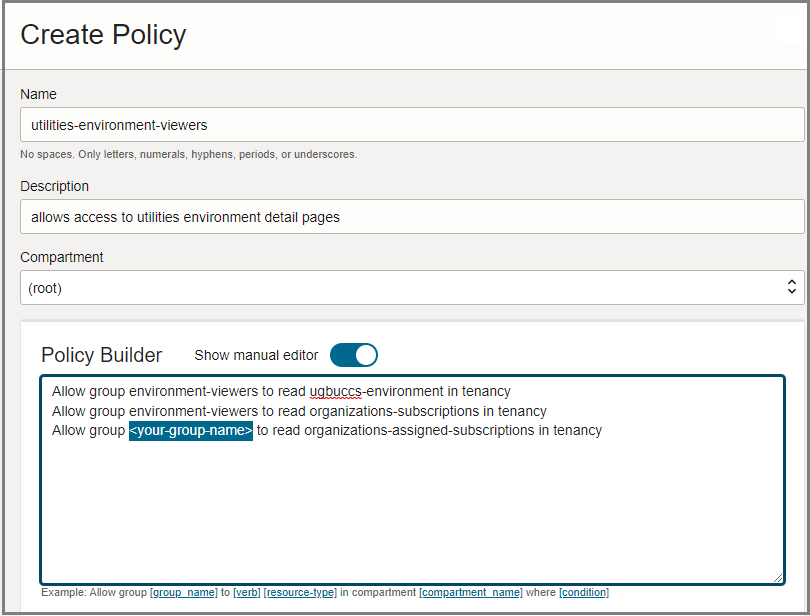Open the compartment_name template link
Screen dimensions: 810x616
coord(471,592)
